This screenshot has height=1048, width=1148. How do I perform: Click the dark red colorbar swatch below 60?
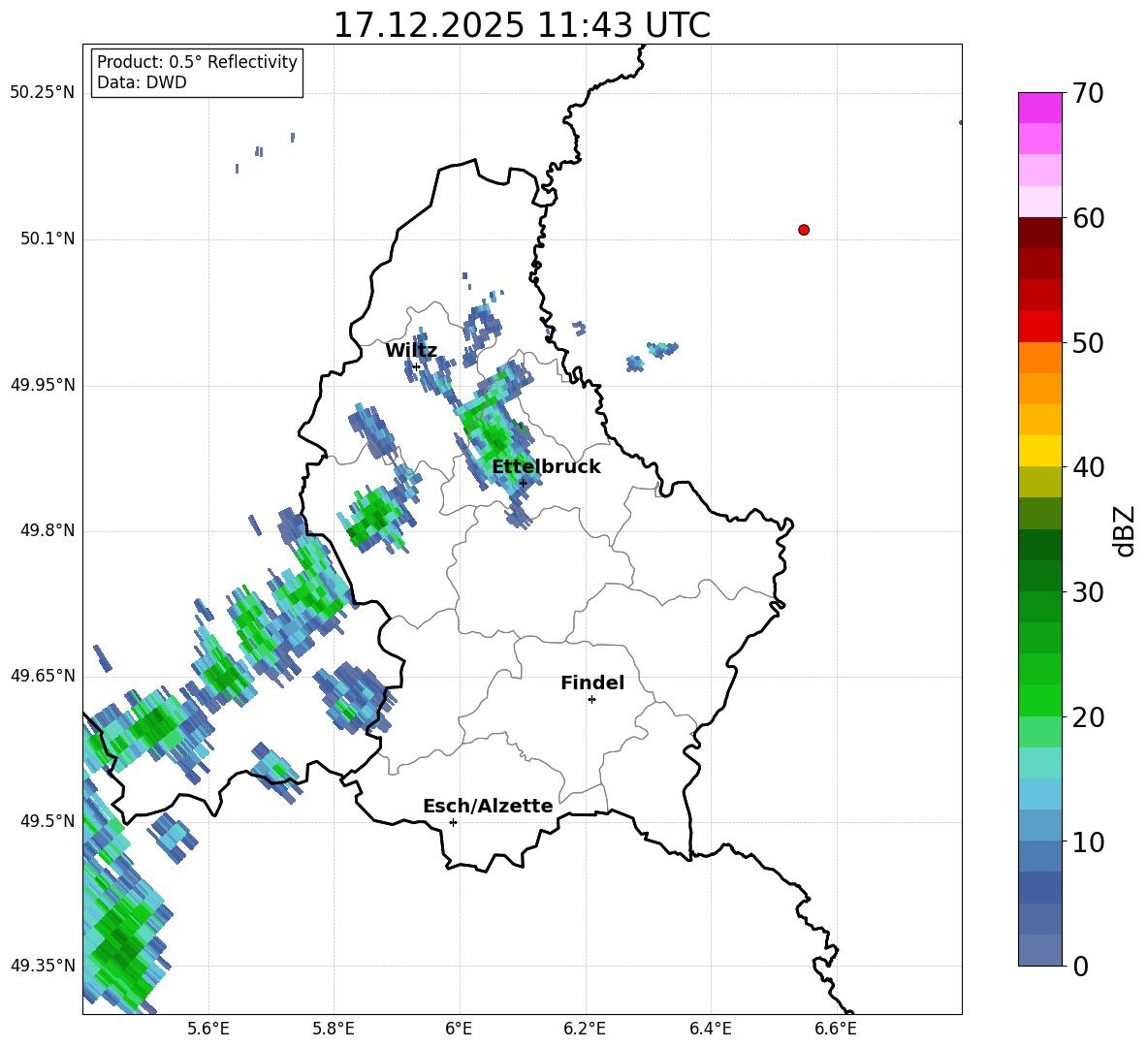point(1039,233)
